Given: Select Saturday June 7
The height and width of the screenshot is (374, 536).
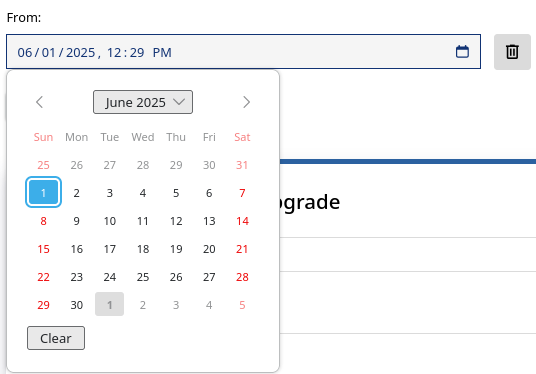Looking at the screenshot, I should (x=242, y=193).
